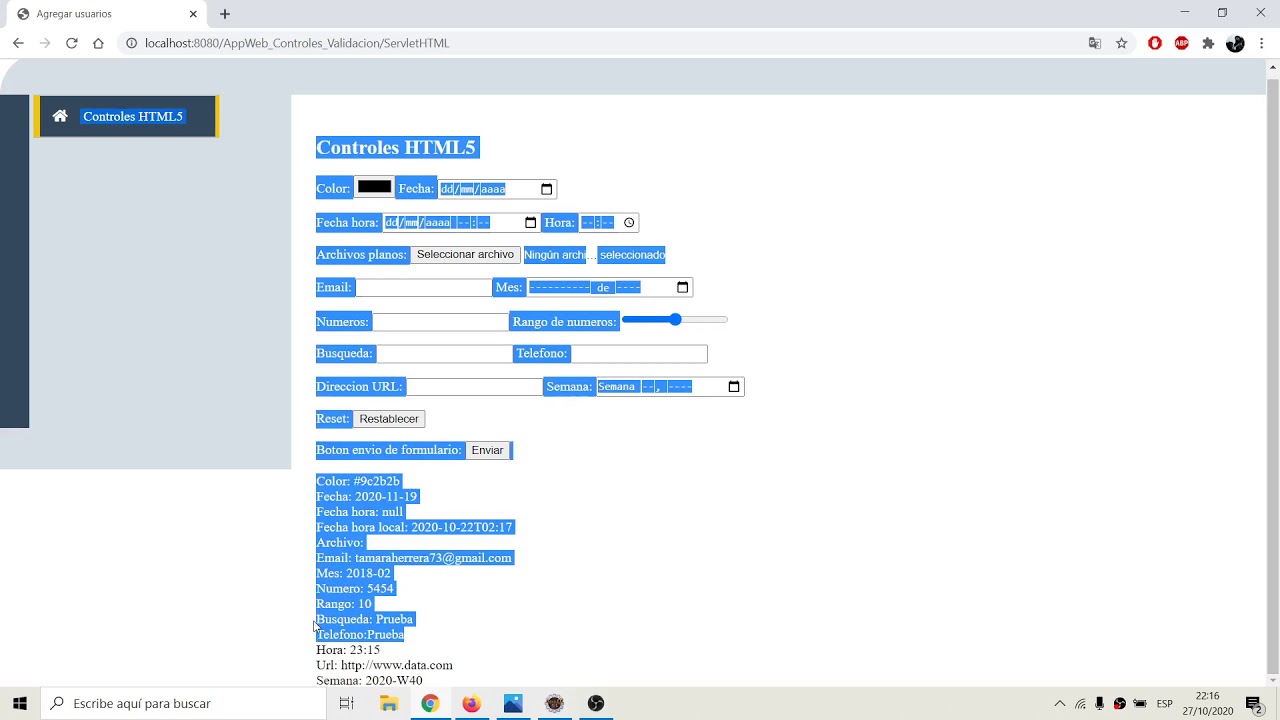The image size is (1280, 720).
Task: Click browser back arrow
Action: pyautogui.click(x=18, y=43)
